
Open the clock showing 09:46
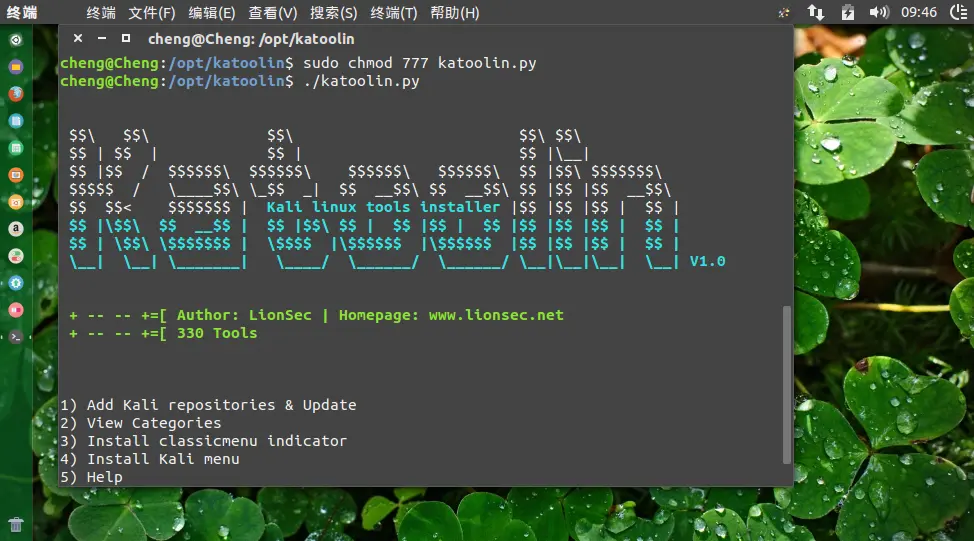point(919,12)
